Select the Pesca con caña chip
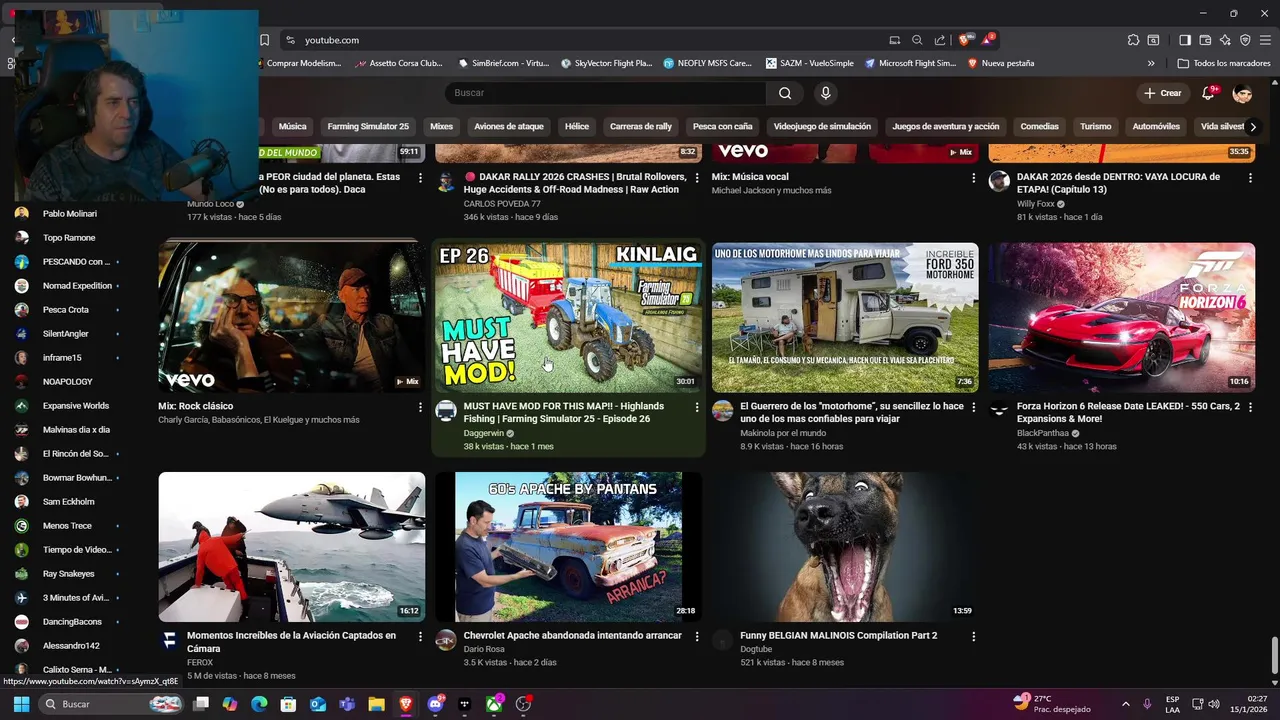Image resolution: width=1280 pixels, height=720 pixels. (723, 127)
